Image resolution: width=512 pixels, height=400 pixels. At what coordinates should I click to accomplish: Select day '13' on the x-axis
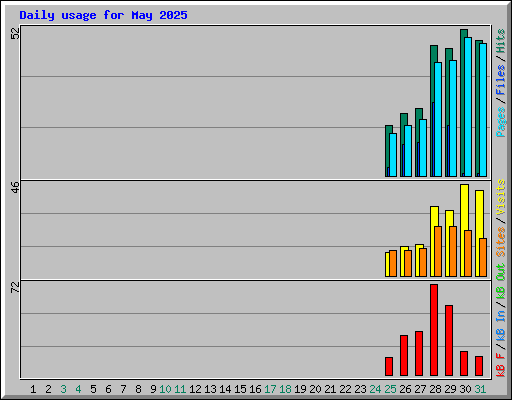click(x=210, y=389)
